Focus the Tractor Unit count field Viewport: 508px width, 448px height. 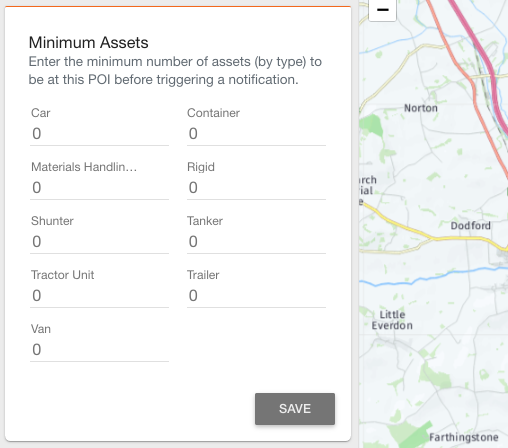tap(99, 296)
